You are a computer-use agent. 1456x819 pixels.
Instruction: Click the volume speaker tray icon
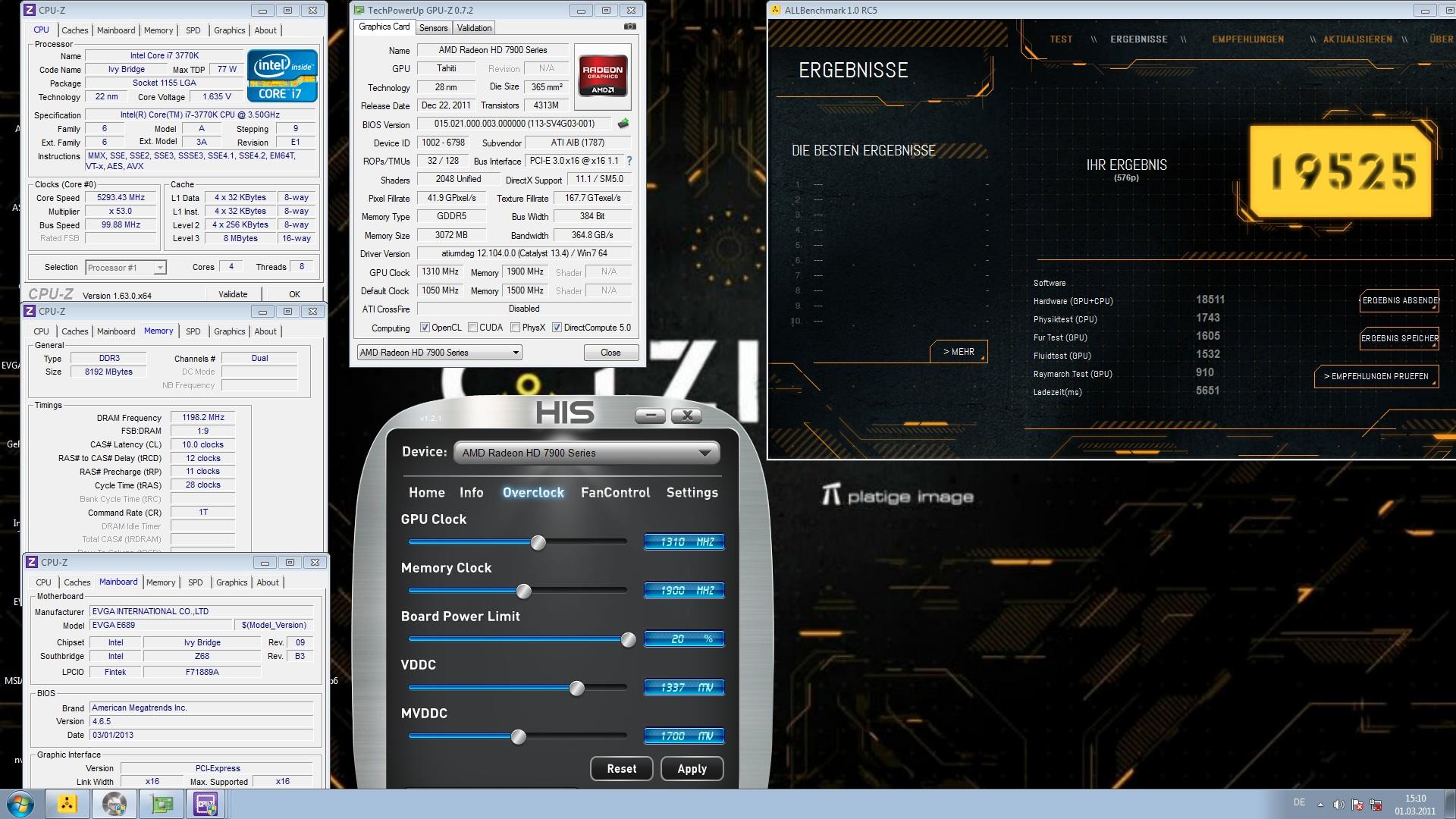coord(1338,805)
